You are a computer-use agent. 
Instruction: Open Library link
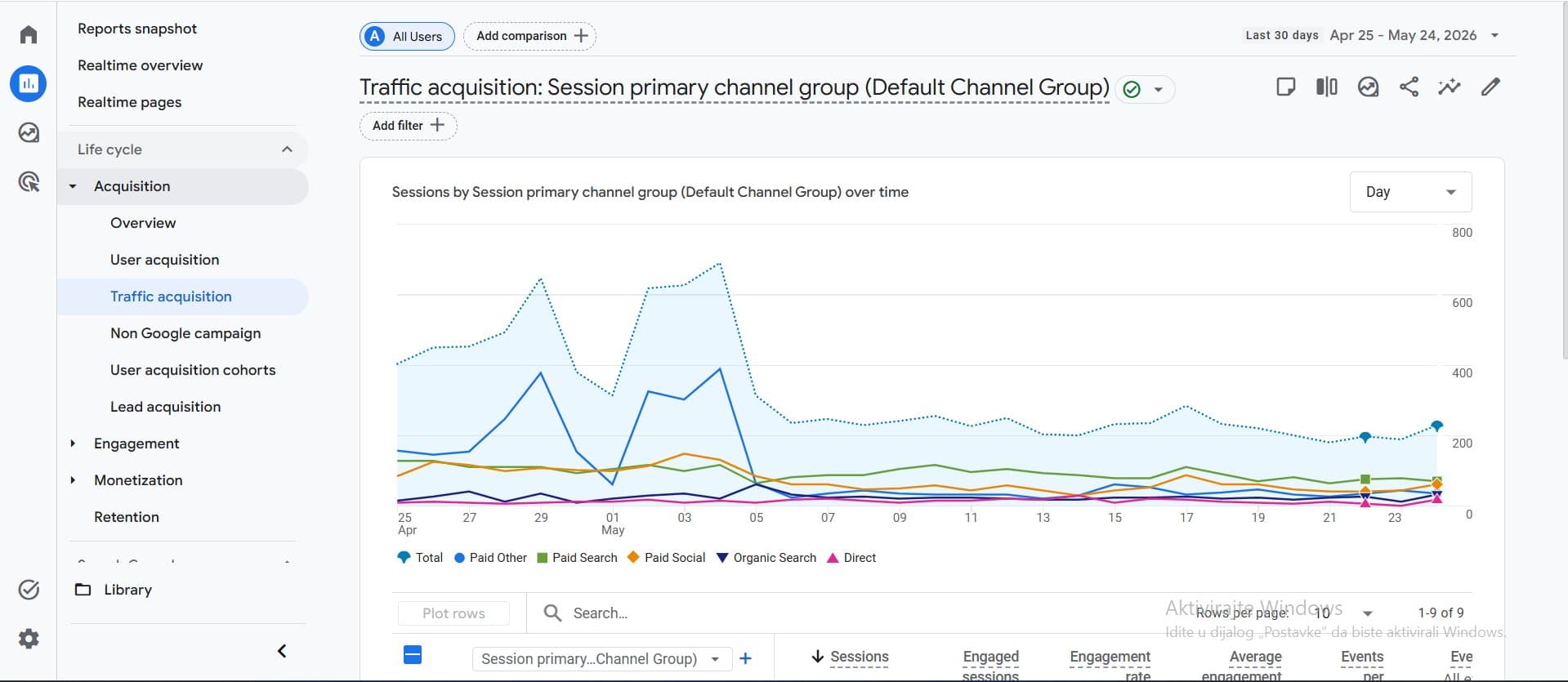[x=127, y=590]
